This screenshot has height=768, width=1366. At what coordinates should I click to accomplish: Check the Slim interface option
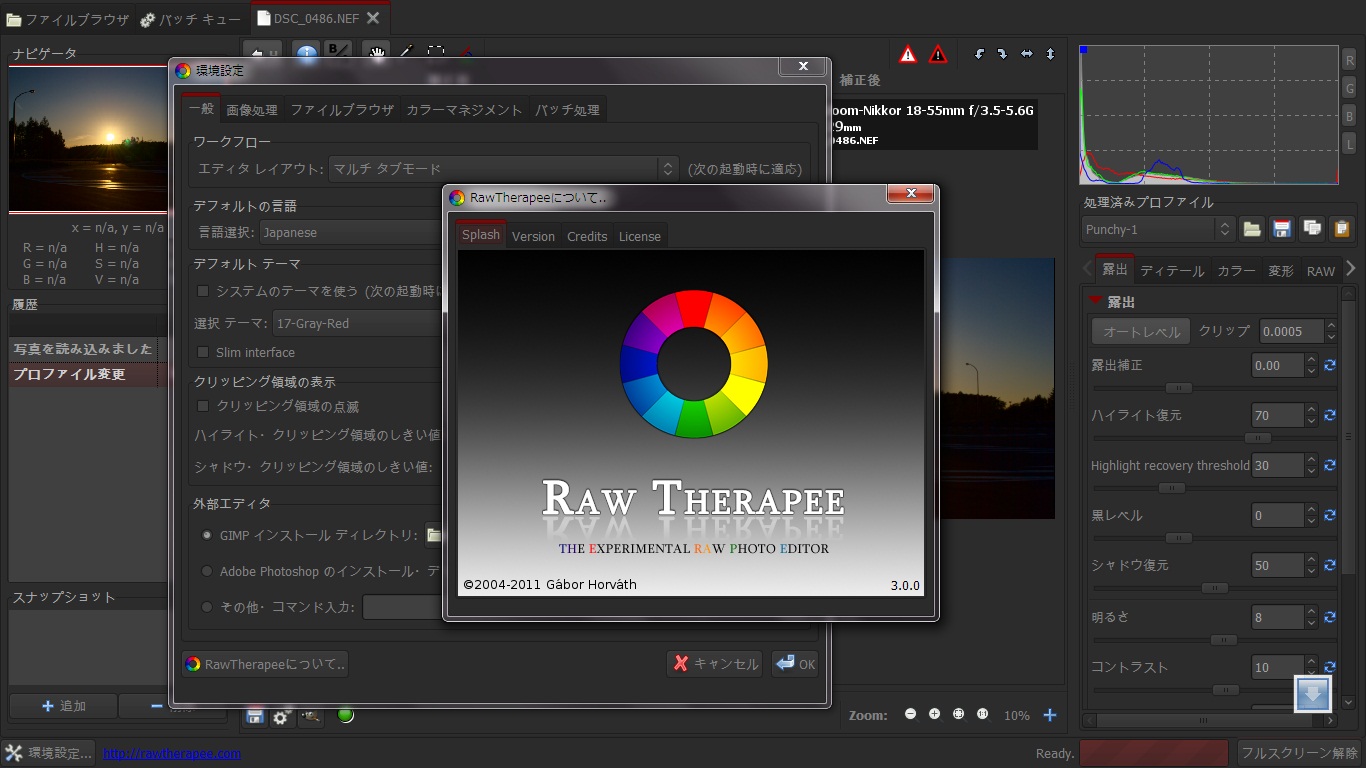tap(203, 352)
